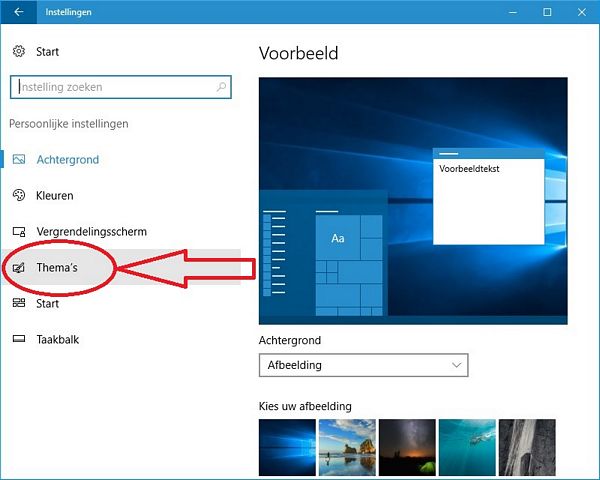This screenshot has width=600, height=480.
Task: Click the 'Aa' tile in the preview
Action: click(338, 238)
